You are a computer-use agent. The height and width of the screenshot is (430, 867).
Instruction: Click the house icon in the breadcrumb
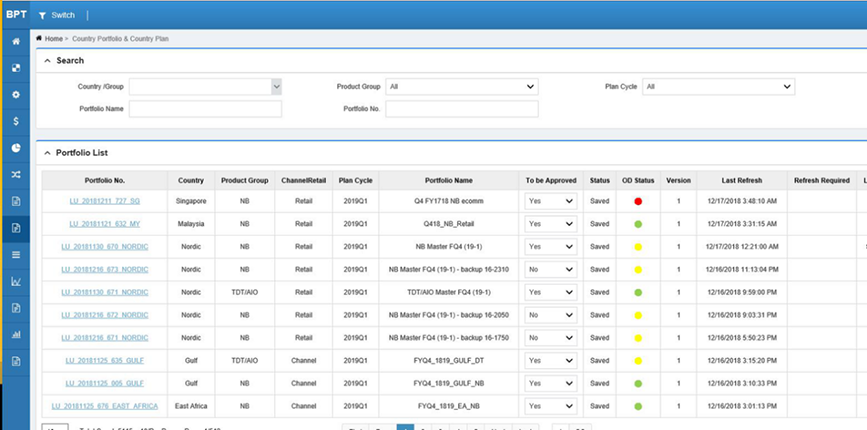click(39, 39)
